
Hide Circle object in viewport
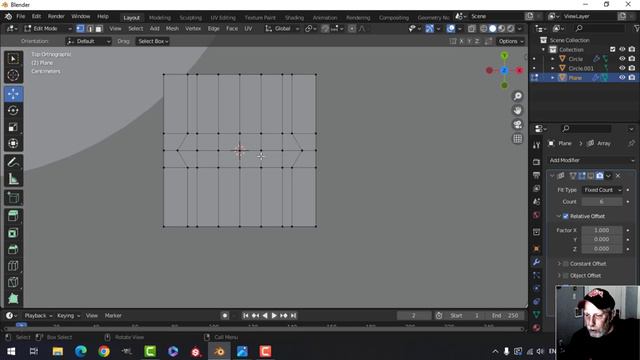pos(622,59)
